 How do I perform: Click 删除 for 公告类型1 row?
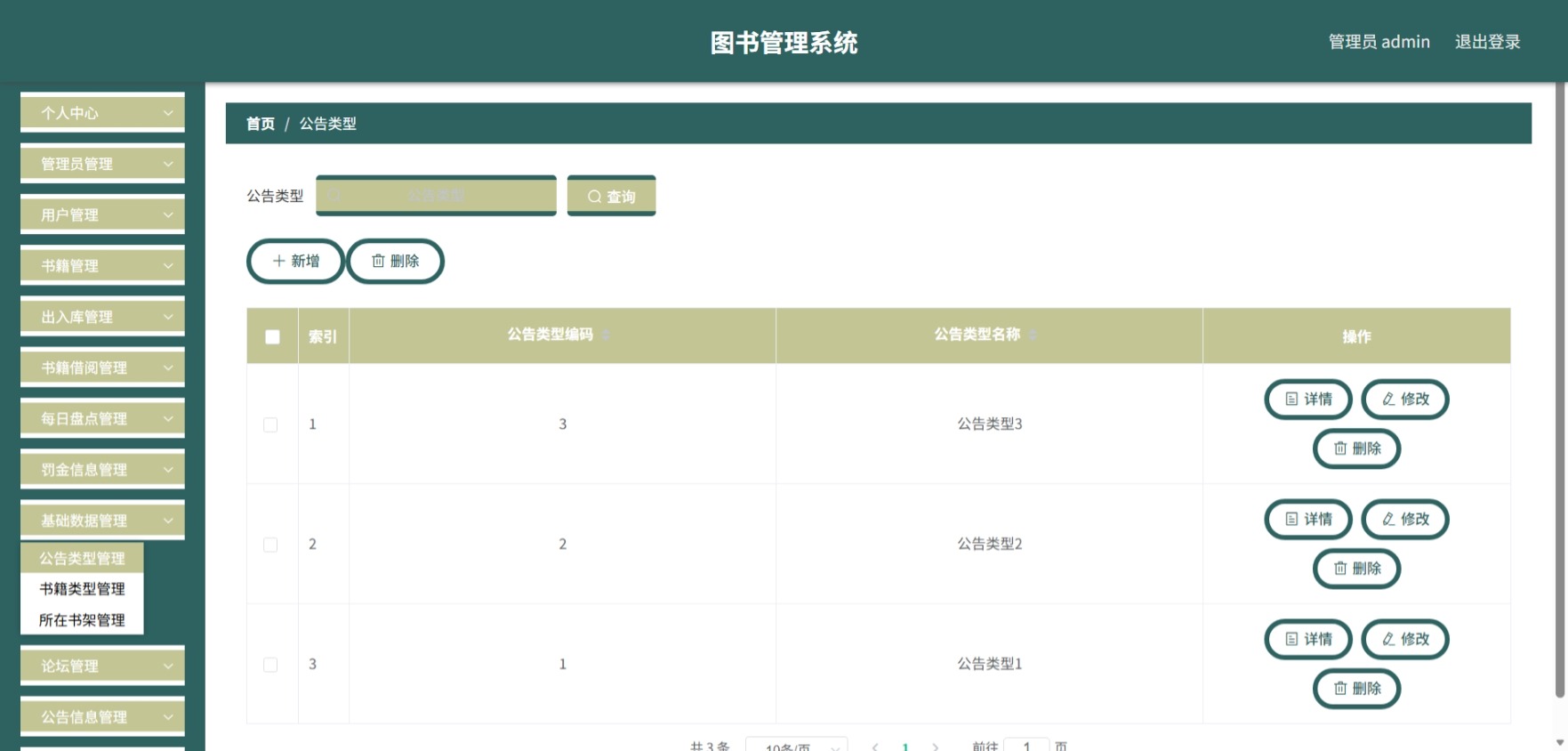point(1357,689)
